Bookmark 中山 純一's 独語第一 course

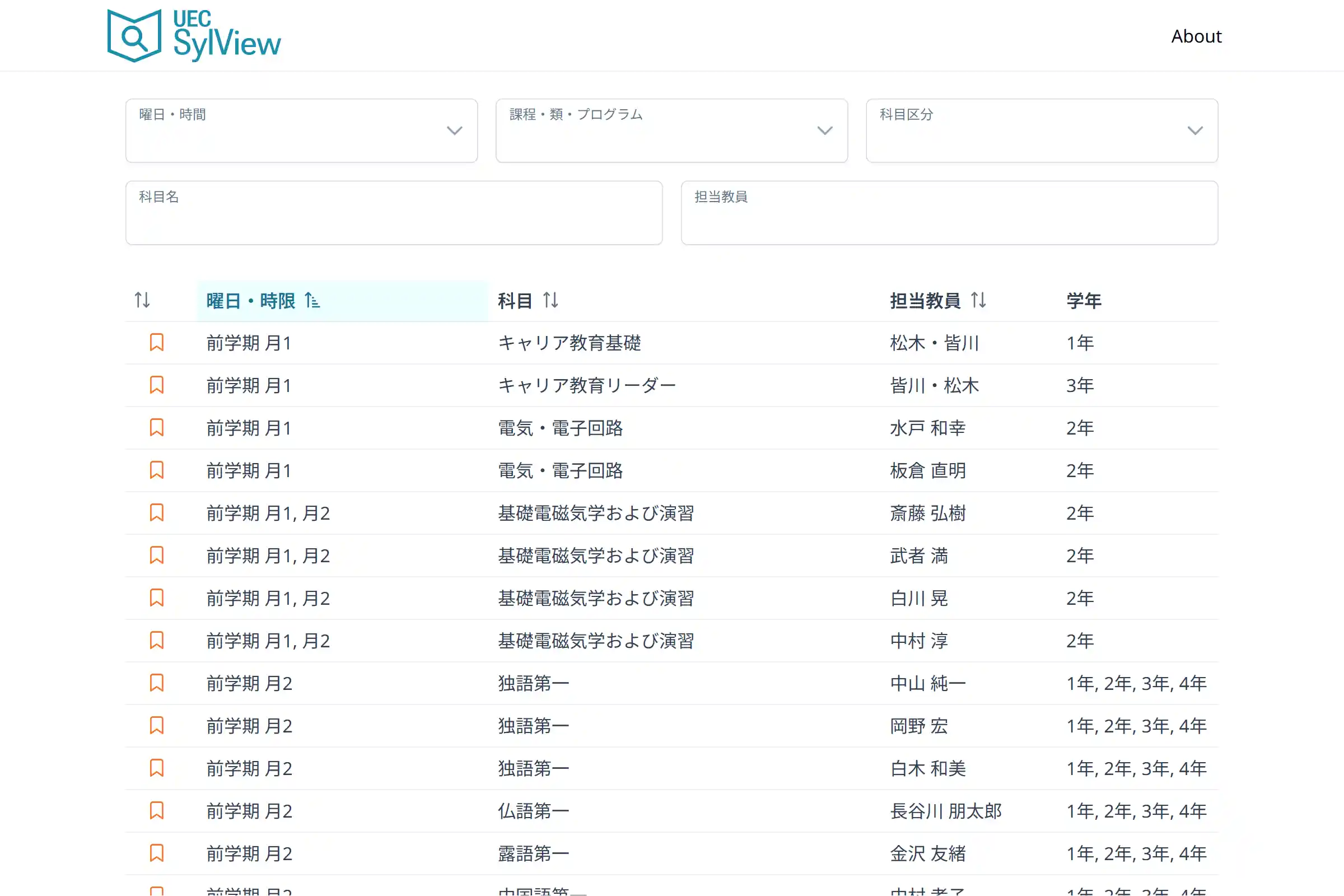[x=157, y=683]
